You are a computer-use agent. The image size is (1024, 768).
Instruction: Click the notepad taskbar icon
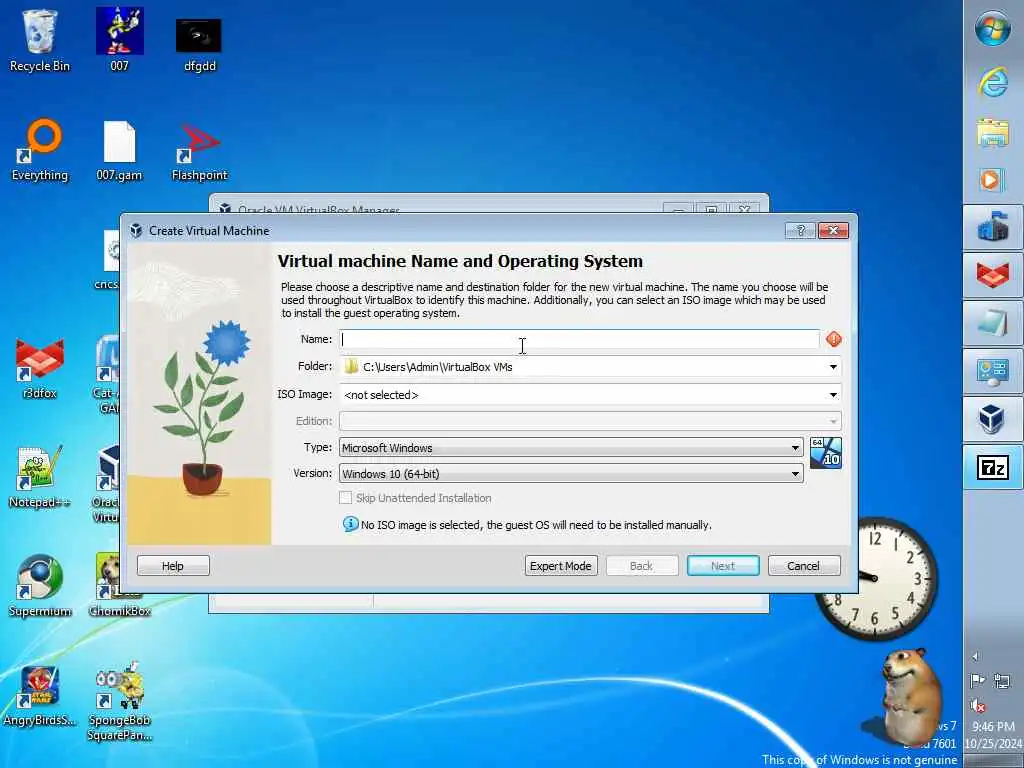[x=993, y=323]
